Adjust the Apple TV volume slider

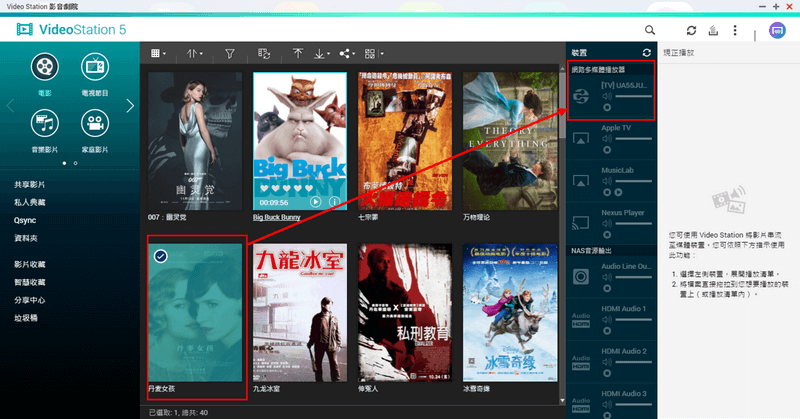(x=634, y=139)
